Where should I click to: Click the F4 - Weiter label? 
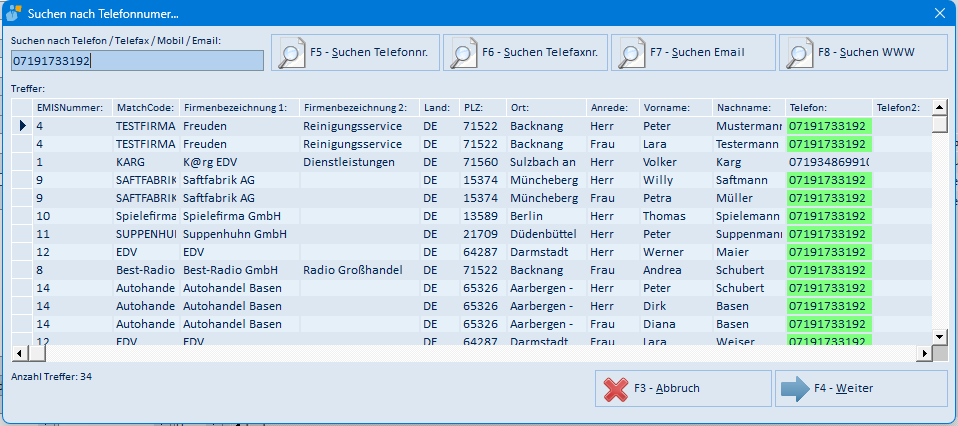843,388
